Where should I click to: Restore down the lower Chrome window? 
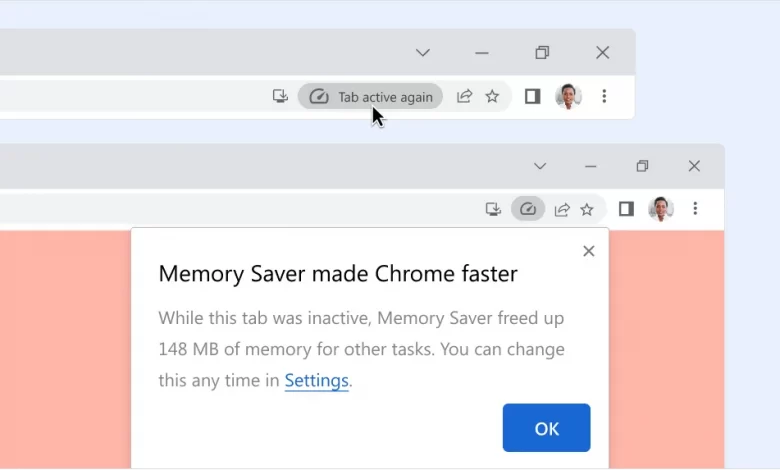point(642,166)
